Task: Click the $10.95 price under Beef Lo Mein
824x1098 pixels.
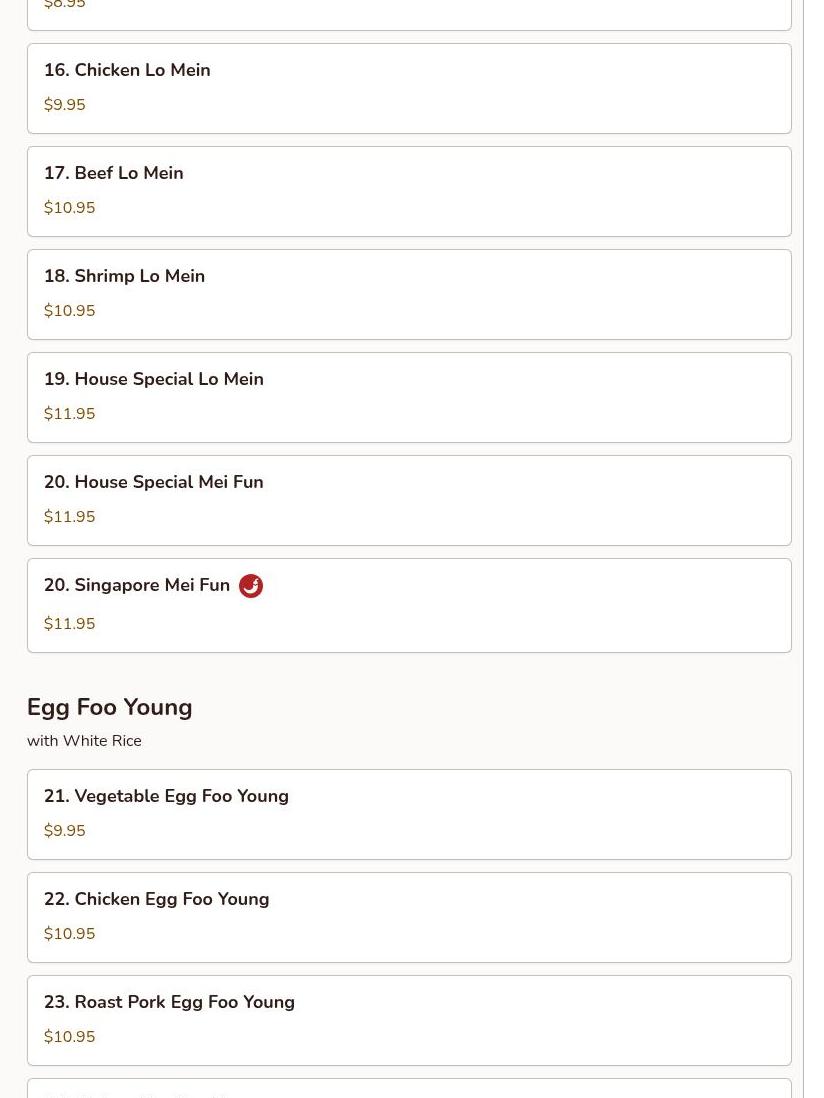Action: 69,207
